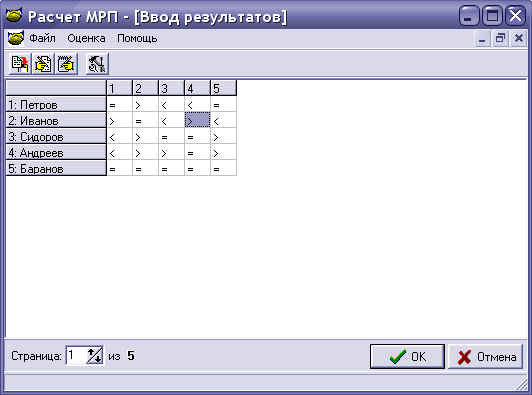Click the page spinner arrows

point(95,356)
